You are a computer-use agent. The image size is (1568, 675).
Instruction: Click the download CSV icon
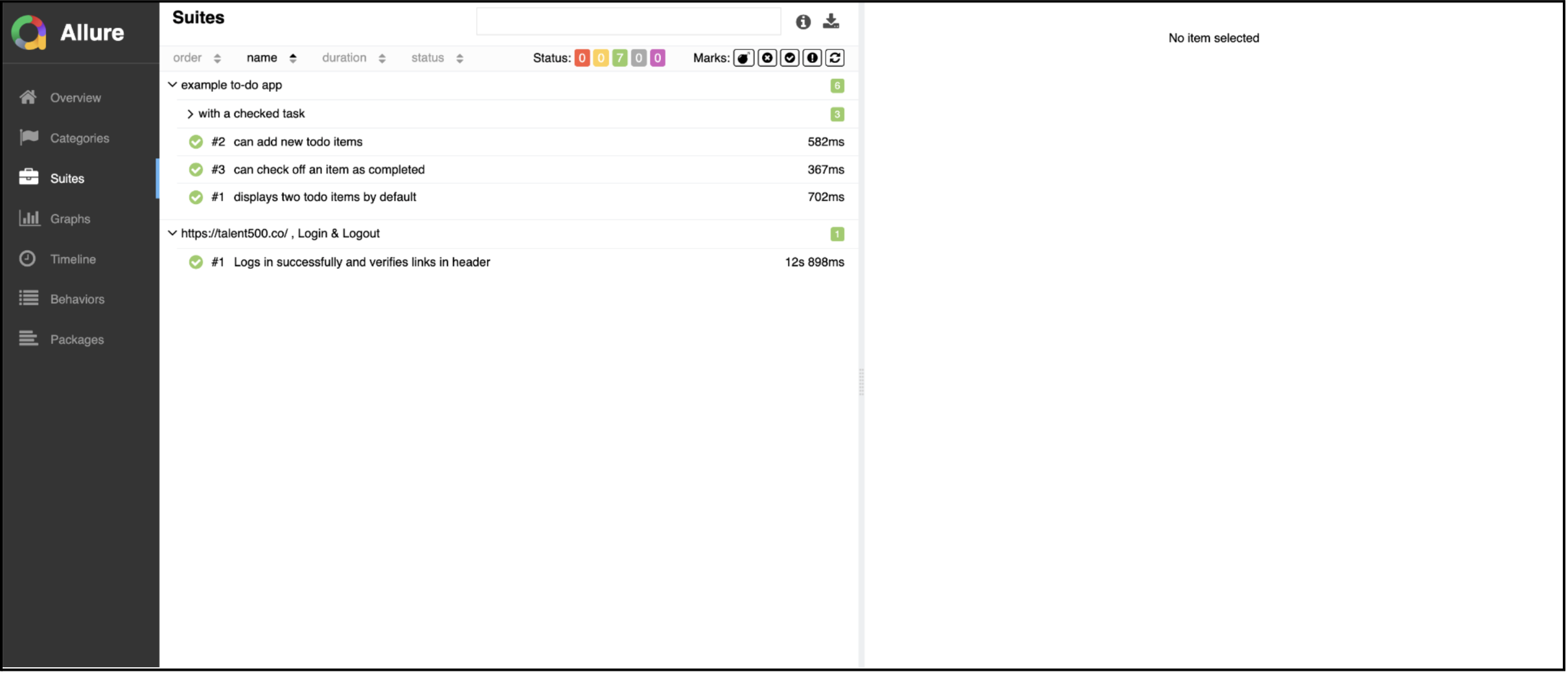[x=831, y=22]
